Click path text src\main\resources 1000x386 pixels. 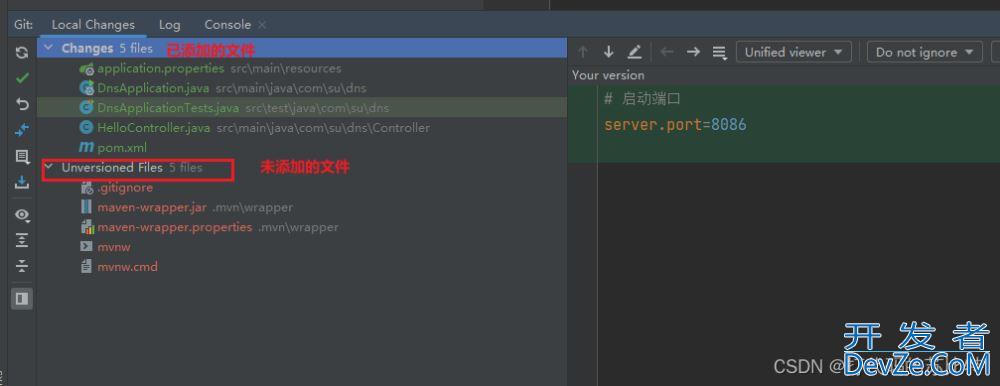pyautogui.click(x=286, y=68)
